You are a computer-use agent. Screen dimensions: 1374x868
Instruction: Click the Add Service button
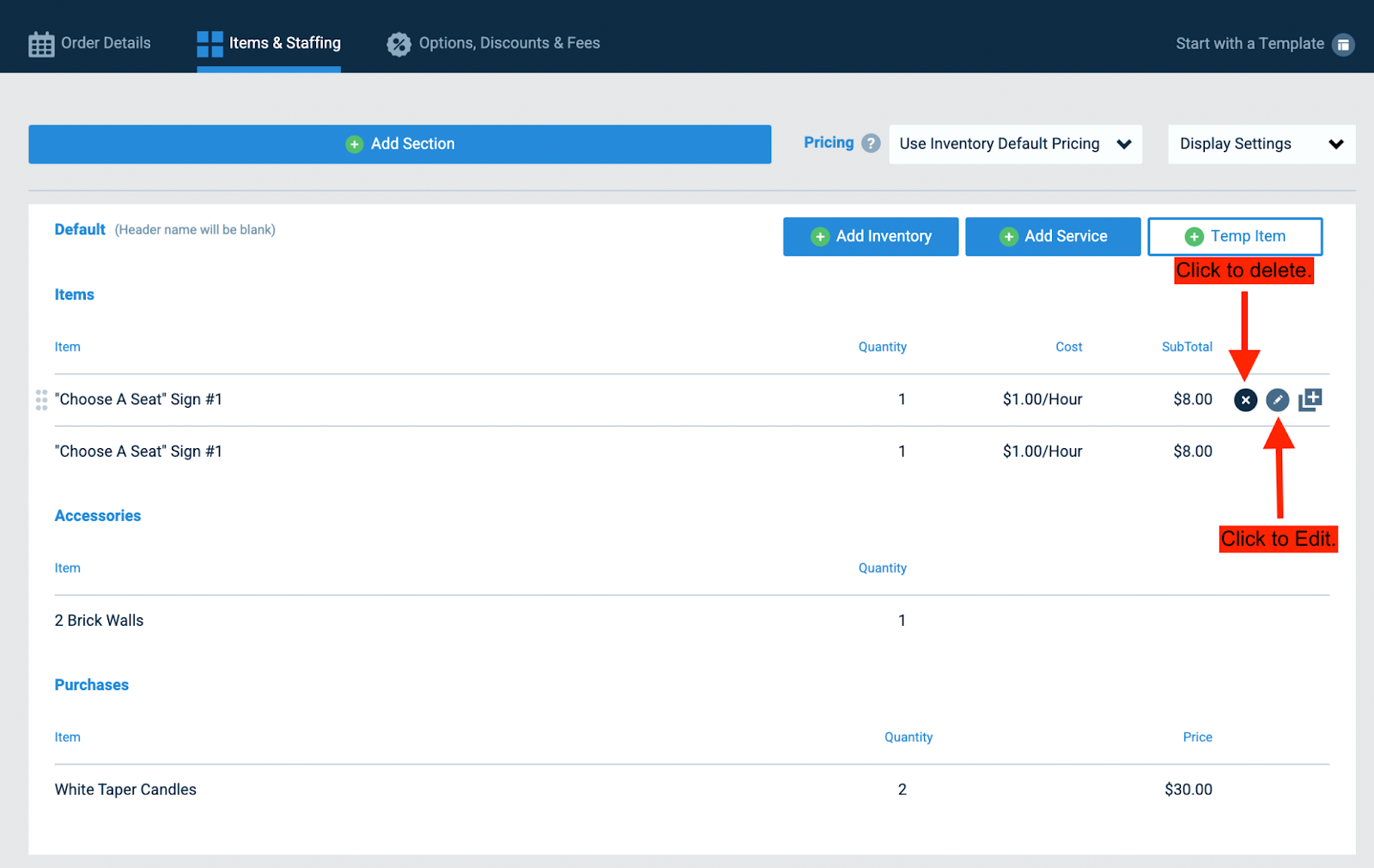tap(1053, 236)
